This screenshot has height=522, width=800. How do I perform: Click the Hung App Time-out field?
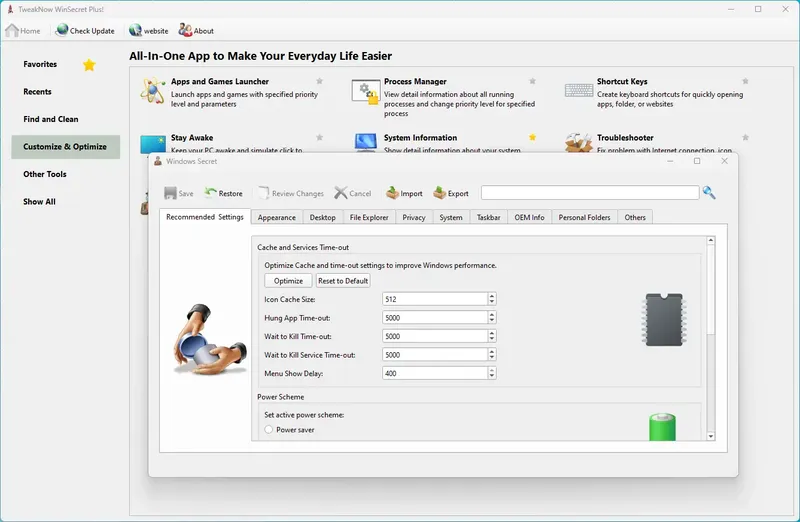435,317
